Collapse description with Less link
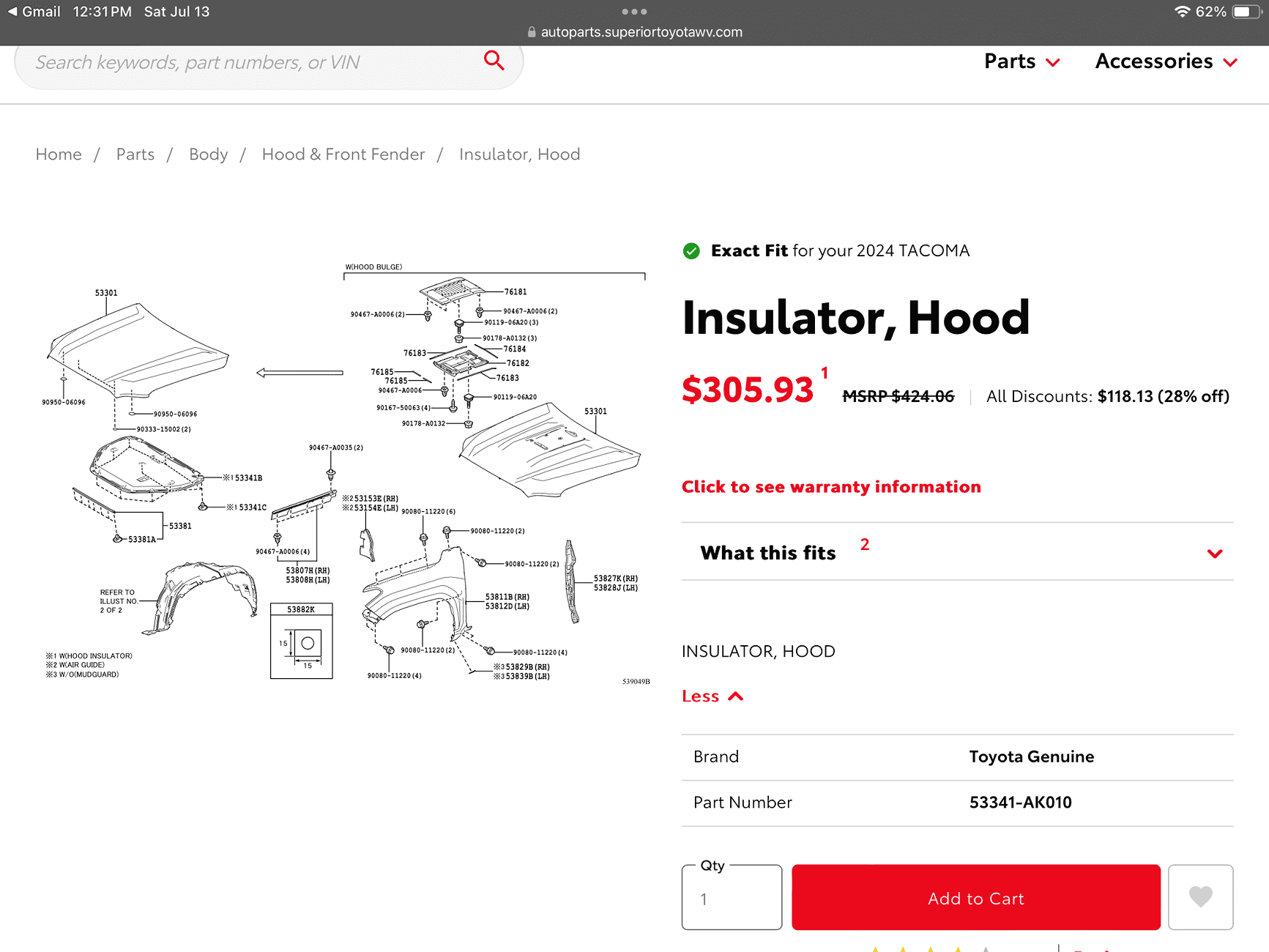The width and height of the screenshot is (1269, 952). [x=712, y=696]
